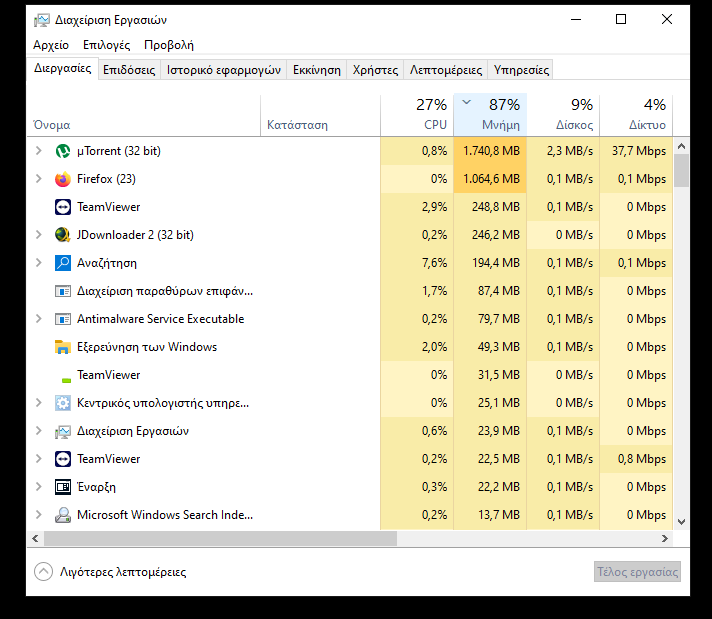Switch to the Χρήστες tab
This screenshot has width=712, height=619.
click(x=375, y=70)
